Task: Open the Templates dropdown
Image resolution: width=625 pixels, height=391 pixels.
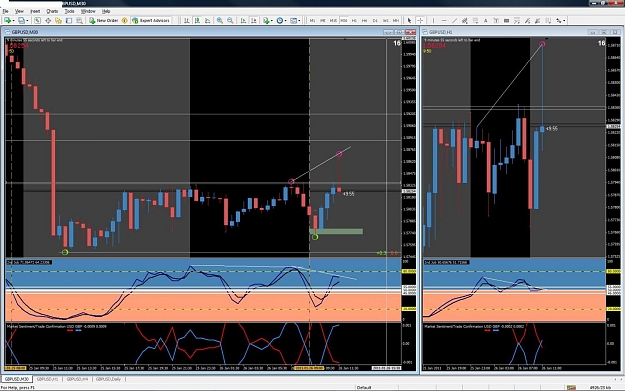Action: [295, 20]
